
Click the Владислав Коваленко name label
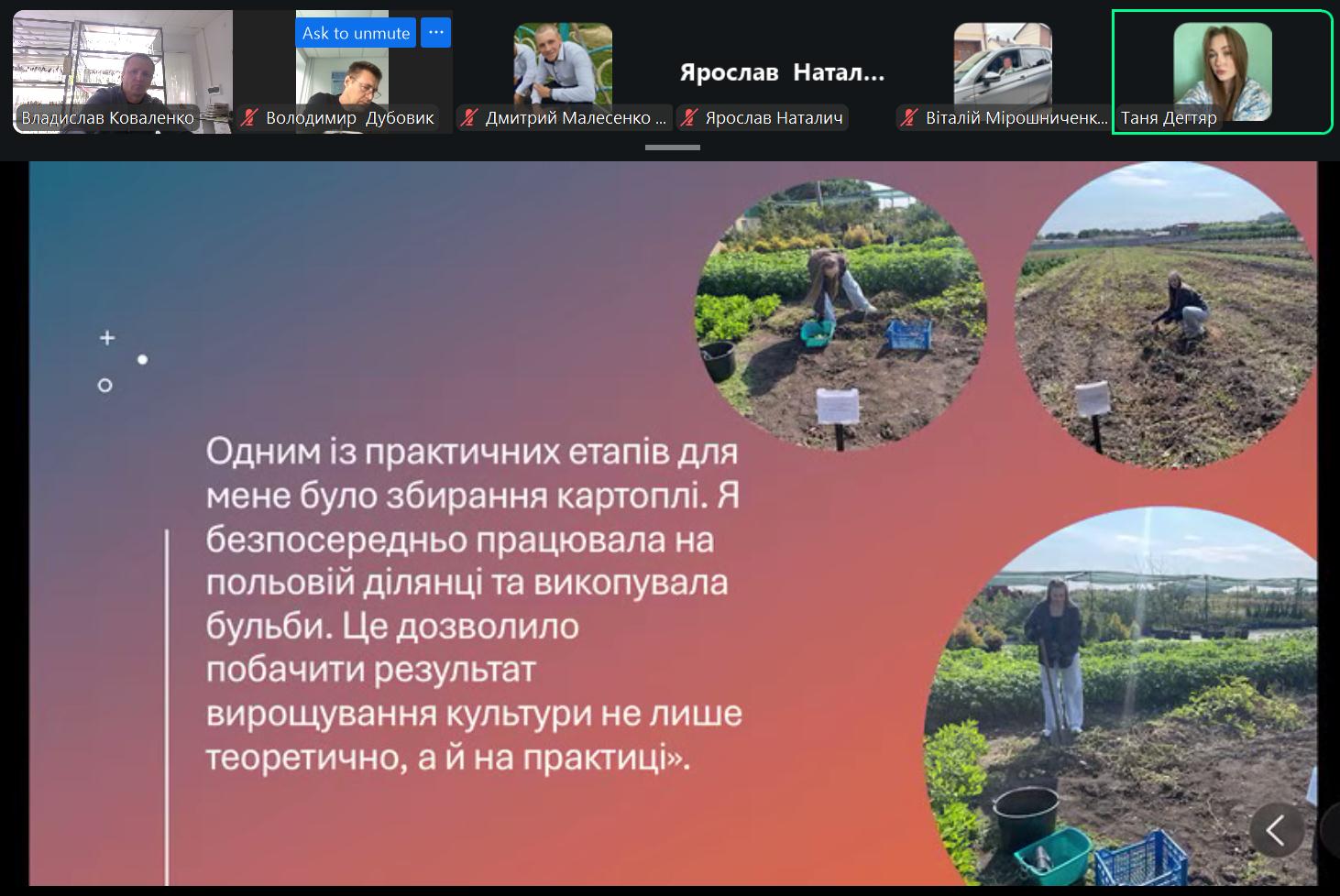click(108, 118)
